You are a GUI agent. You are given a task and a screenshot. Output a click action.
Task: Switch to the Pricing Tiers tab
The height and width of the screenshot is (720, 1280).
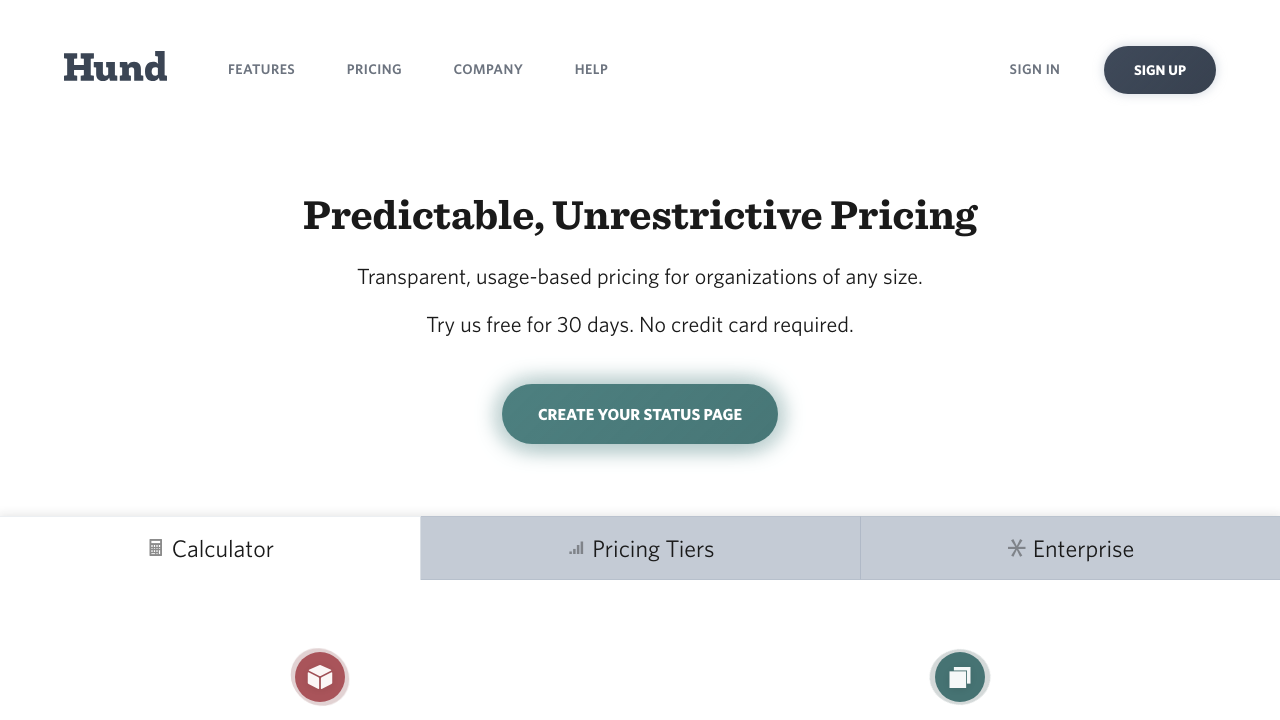click(x=652, y=549)
